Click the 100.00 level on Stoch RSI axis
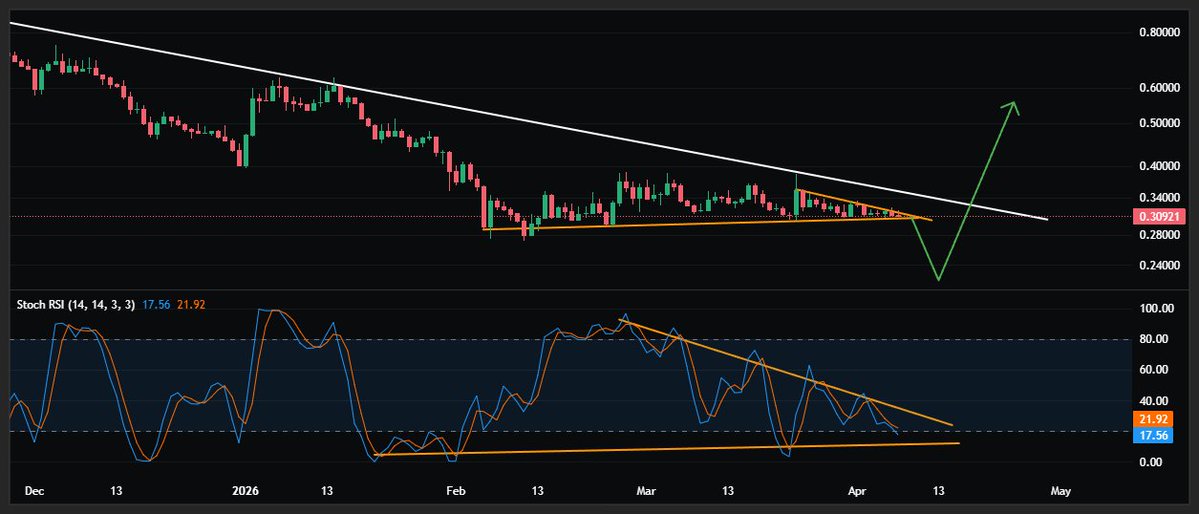 (x=1160, y=309)
